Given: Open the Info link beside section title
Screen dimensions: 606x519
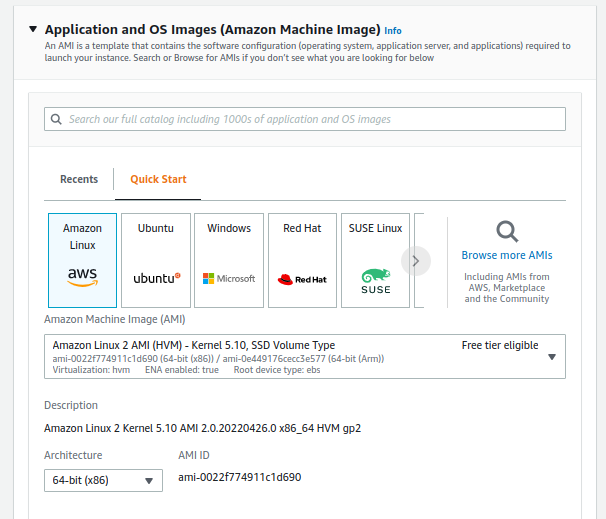Looking at the screenshot, I should tap(393, 31).
